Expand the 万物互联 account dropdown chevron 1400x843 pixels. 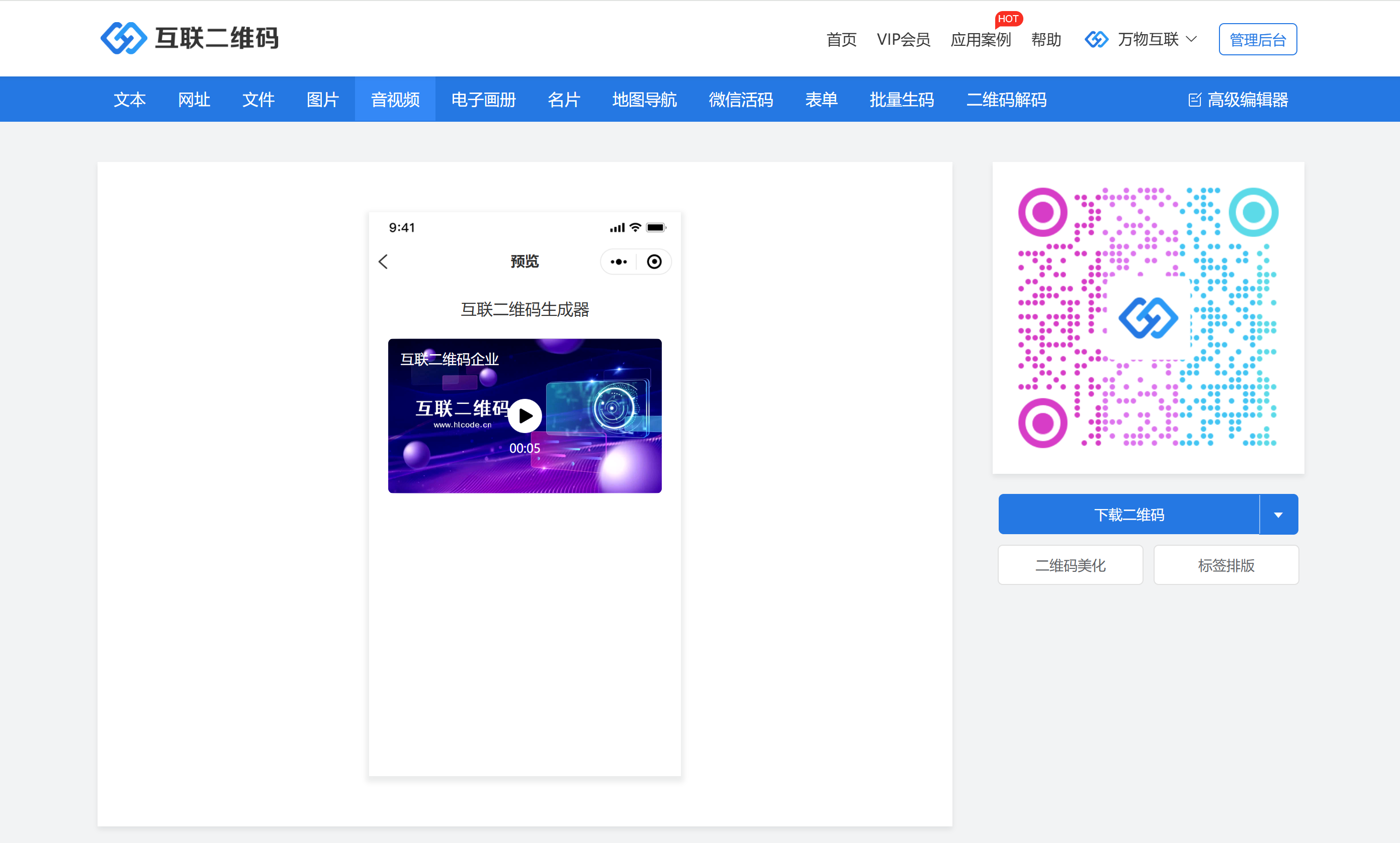click(x=1192, y=39)
